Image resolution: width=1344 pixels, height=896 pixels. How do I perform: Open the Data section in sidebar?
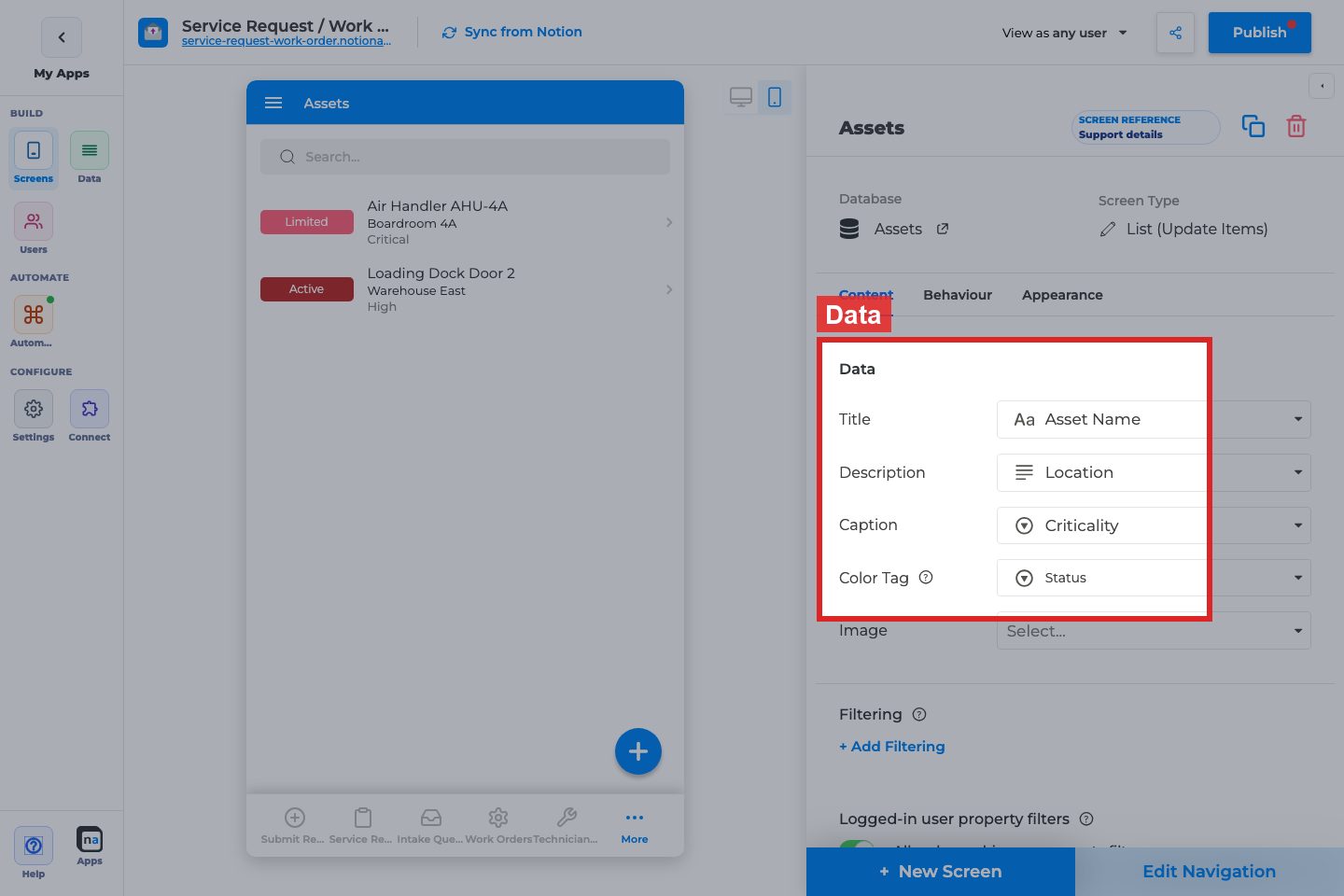(90, 159)
